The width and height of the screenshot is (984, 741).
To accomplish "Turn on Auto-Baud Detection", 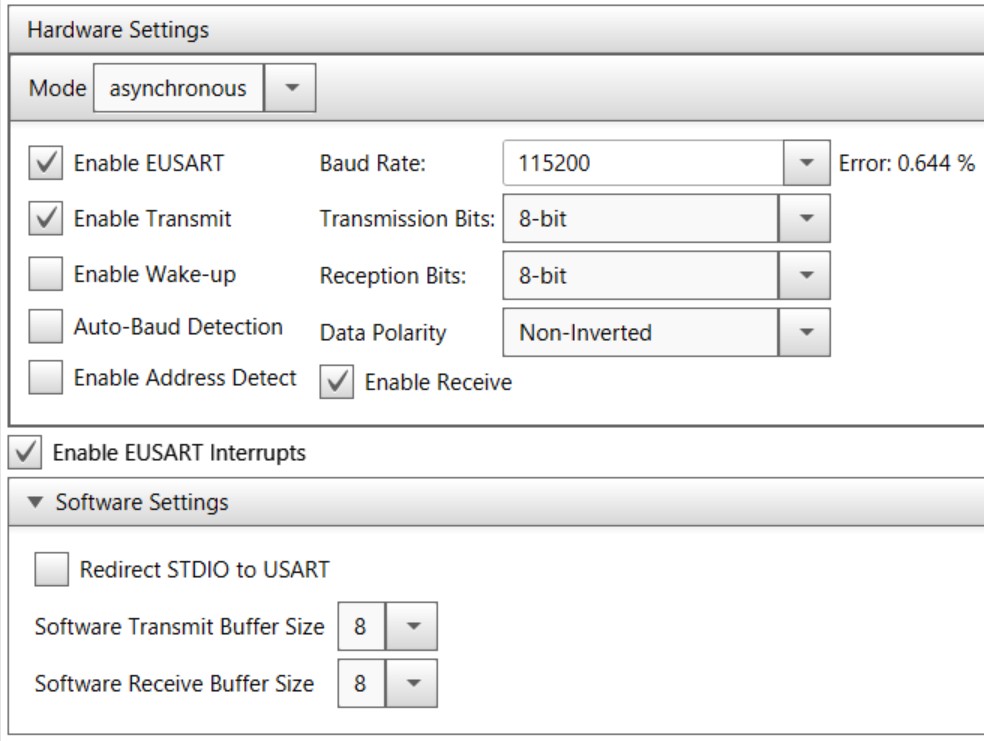I will pos(44,327).
